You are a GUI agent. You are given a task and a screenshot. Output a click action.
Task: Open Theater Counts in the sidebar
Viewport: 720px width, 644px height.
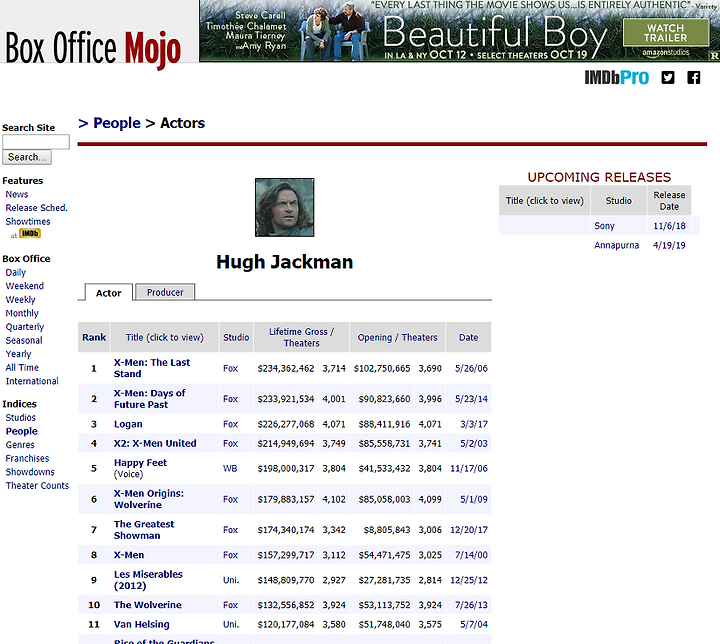coord(37,486)
